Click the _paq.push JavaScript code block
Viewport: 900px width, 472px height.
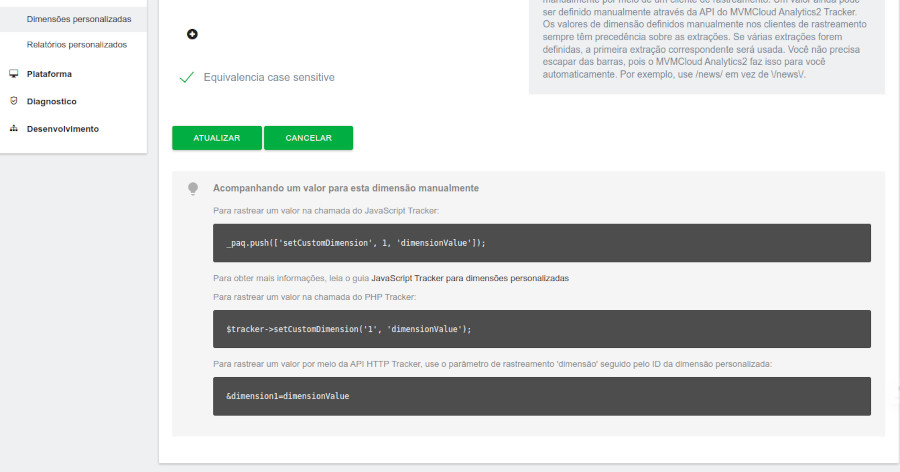tap(541, 243)
